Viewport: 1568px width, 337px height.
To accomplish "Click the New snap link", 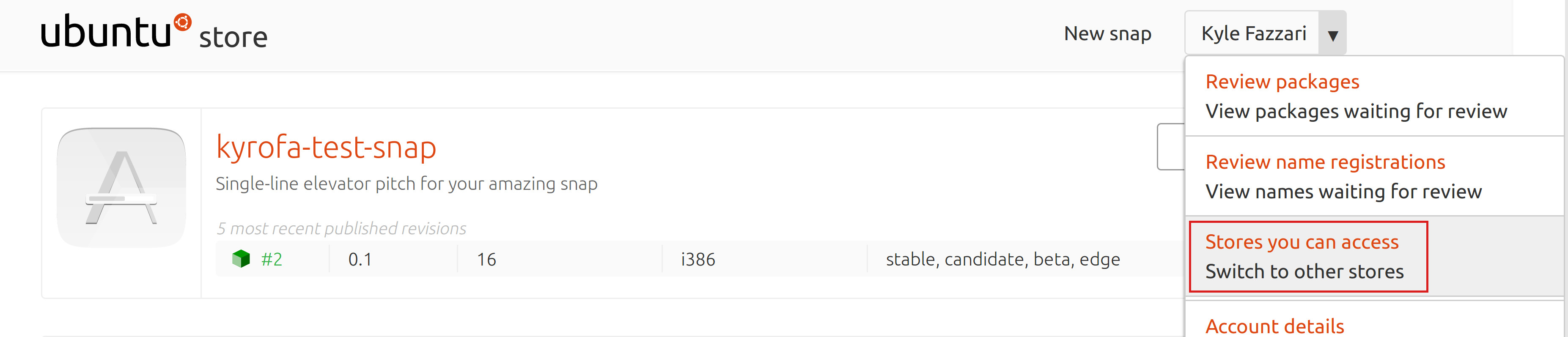I will (x=1107, y=33).
